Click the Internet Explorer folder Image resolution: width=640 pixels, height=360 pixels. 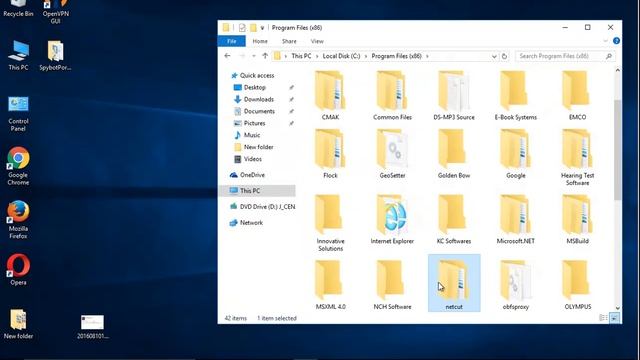tap(392, 220)
